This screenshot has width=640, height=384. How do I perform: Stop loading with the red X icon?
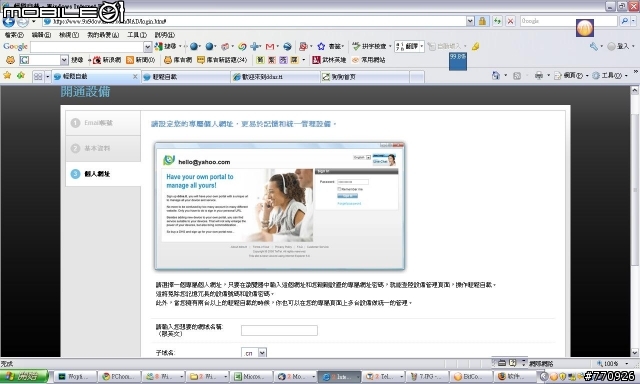(510, 21)
